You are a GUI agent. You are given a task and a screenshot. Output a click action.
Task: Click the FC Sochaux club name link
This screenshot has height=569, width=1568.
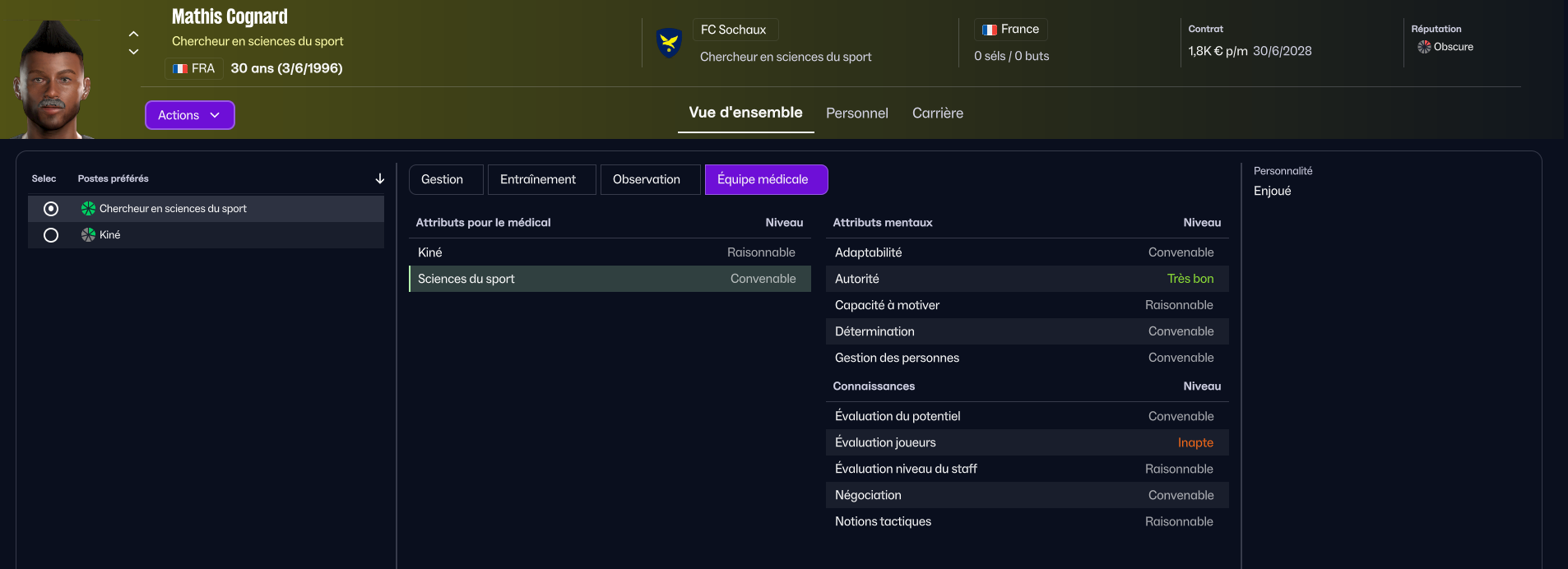734,30
